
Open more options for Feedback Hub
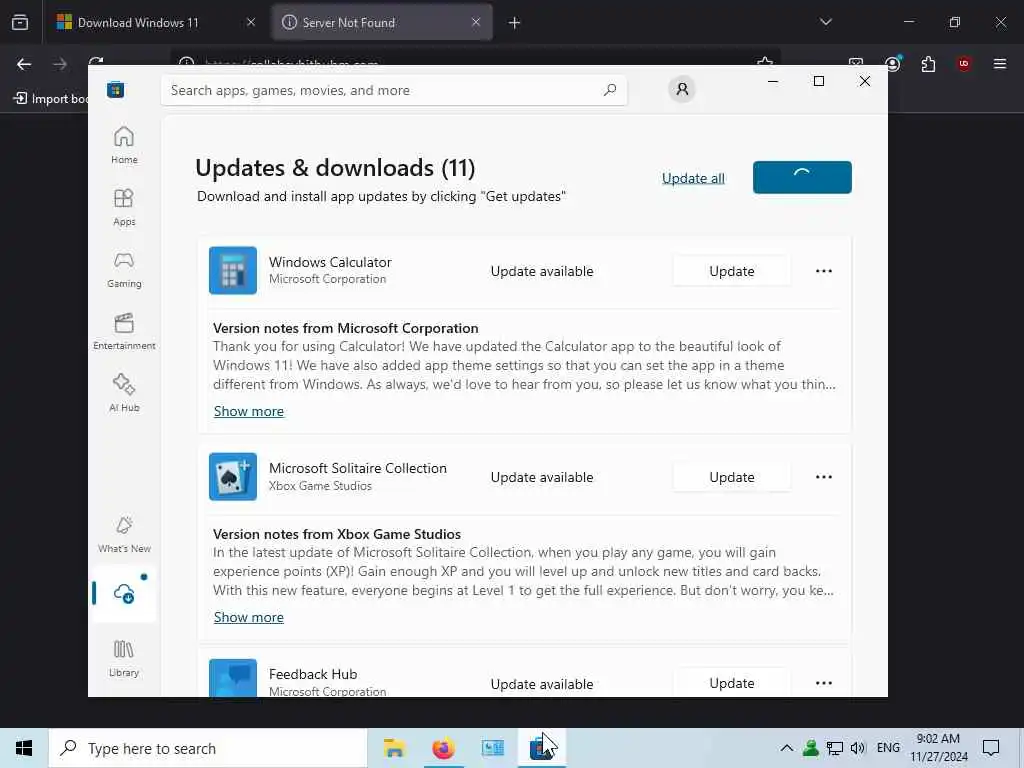coord(824,683)
